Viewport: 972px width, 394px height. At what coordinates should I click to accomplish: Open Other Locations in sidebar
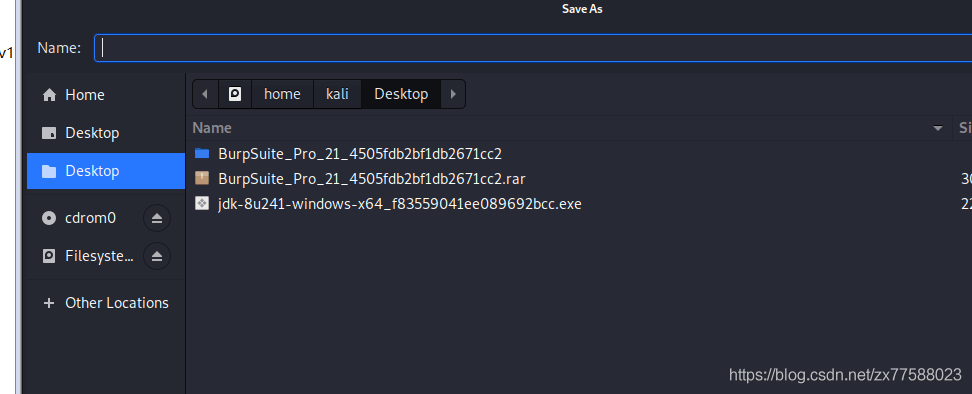[105, 303]
